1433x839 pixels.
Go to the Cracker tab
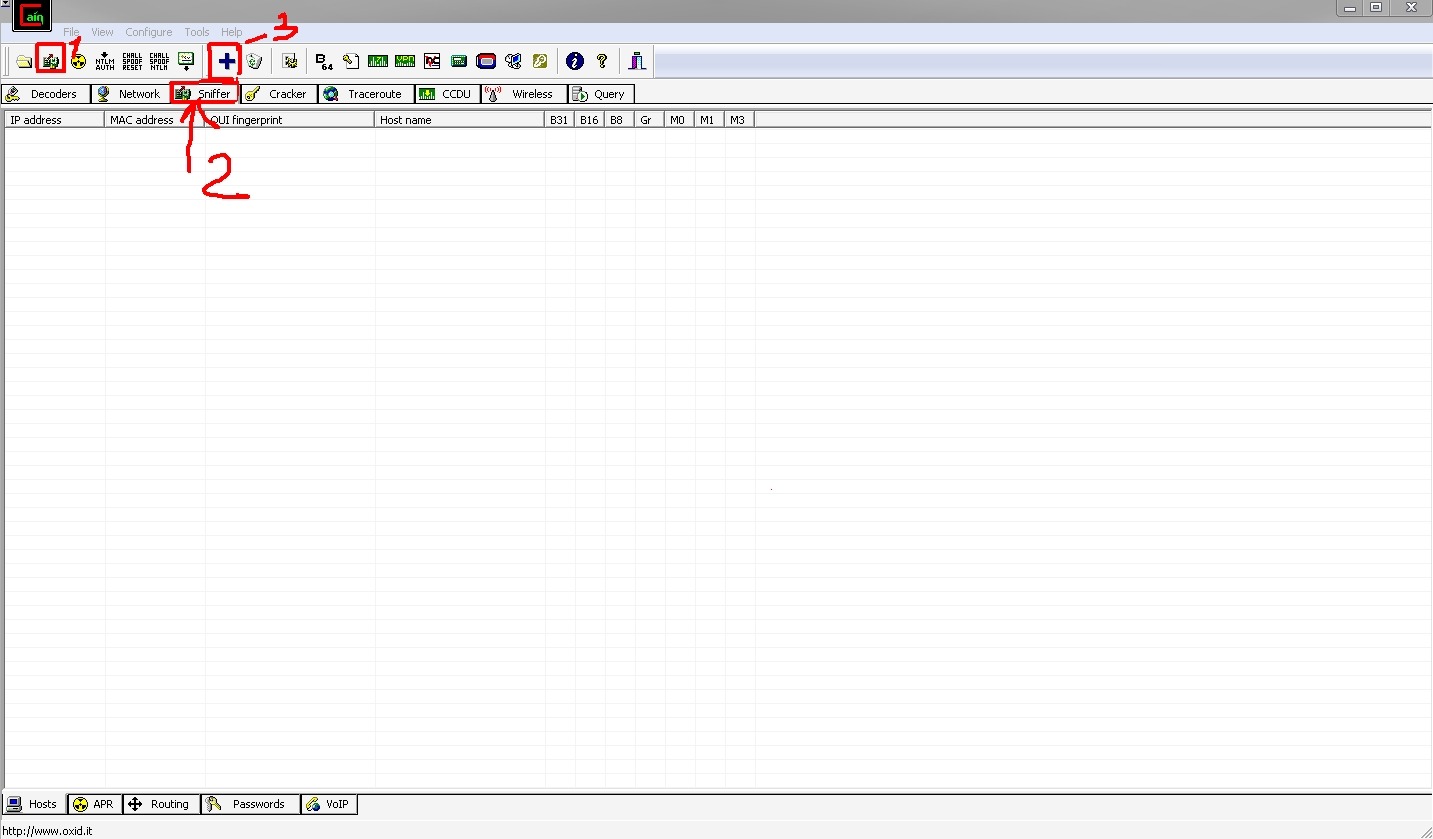tap(279, 94)
